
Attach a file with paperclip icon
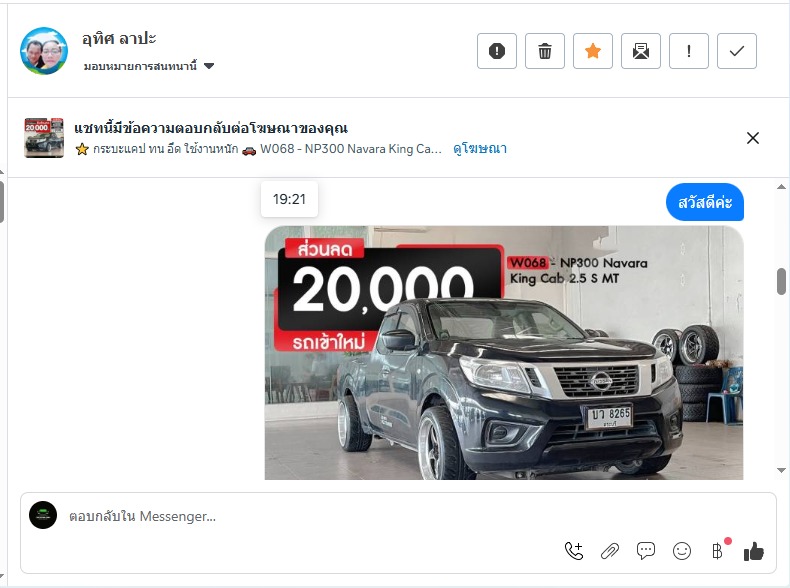click(x=610, y=551)
